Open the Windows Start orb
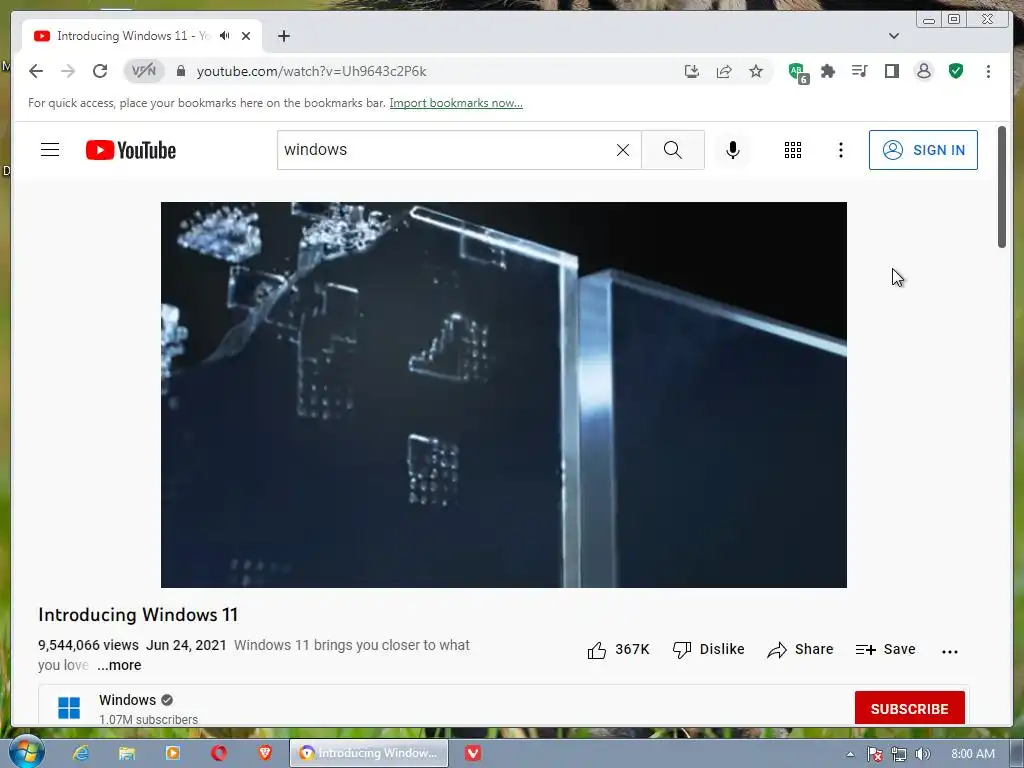 (x=26, y=752)
